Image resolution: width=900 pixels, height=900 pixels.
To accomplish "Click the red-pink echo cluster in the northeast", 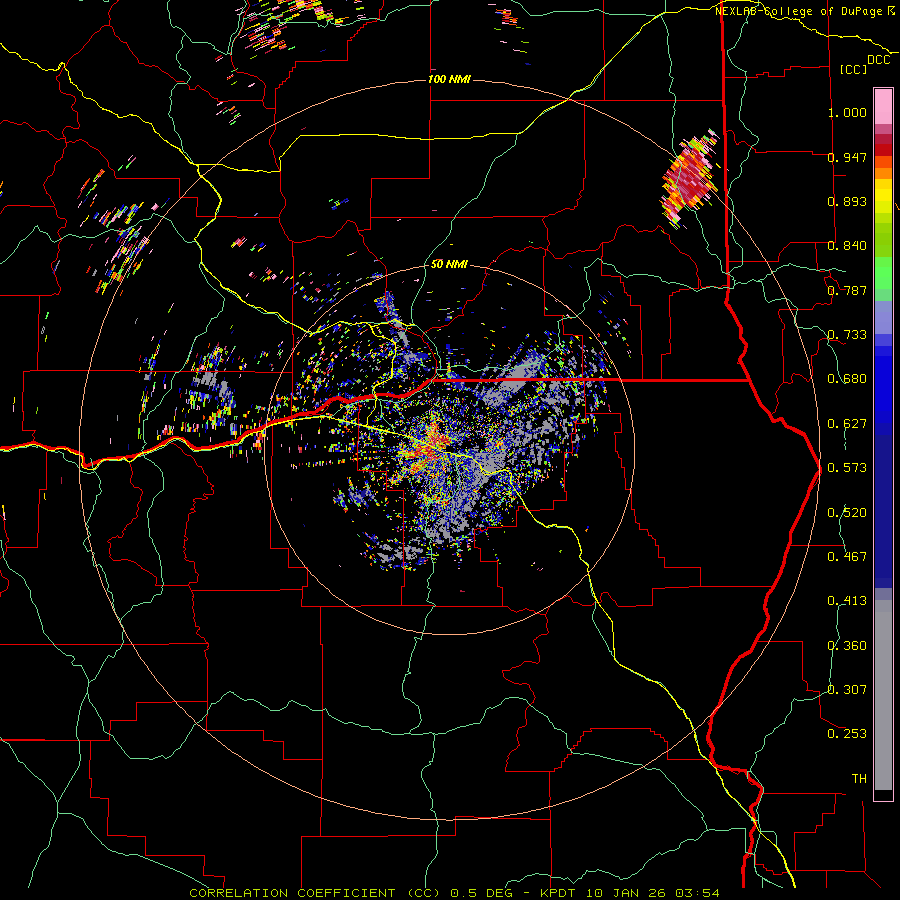I will pos(689,179).
